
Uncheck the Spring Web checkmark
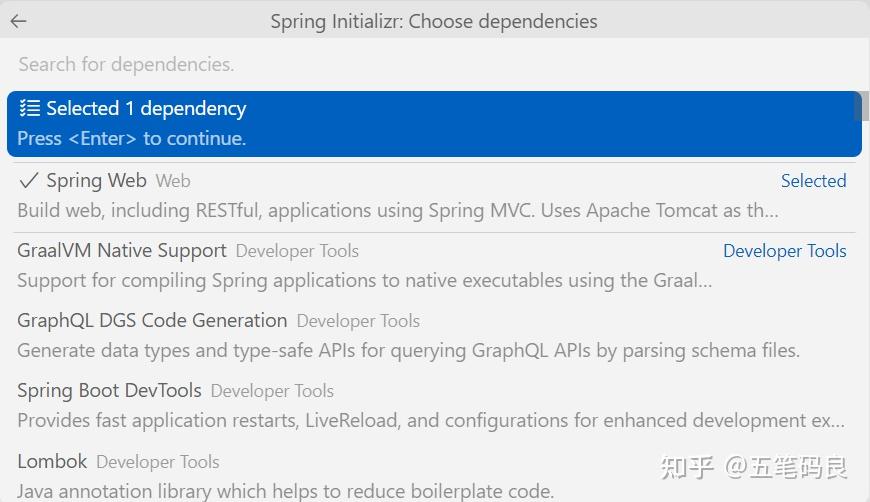pos(28,181)
